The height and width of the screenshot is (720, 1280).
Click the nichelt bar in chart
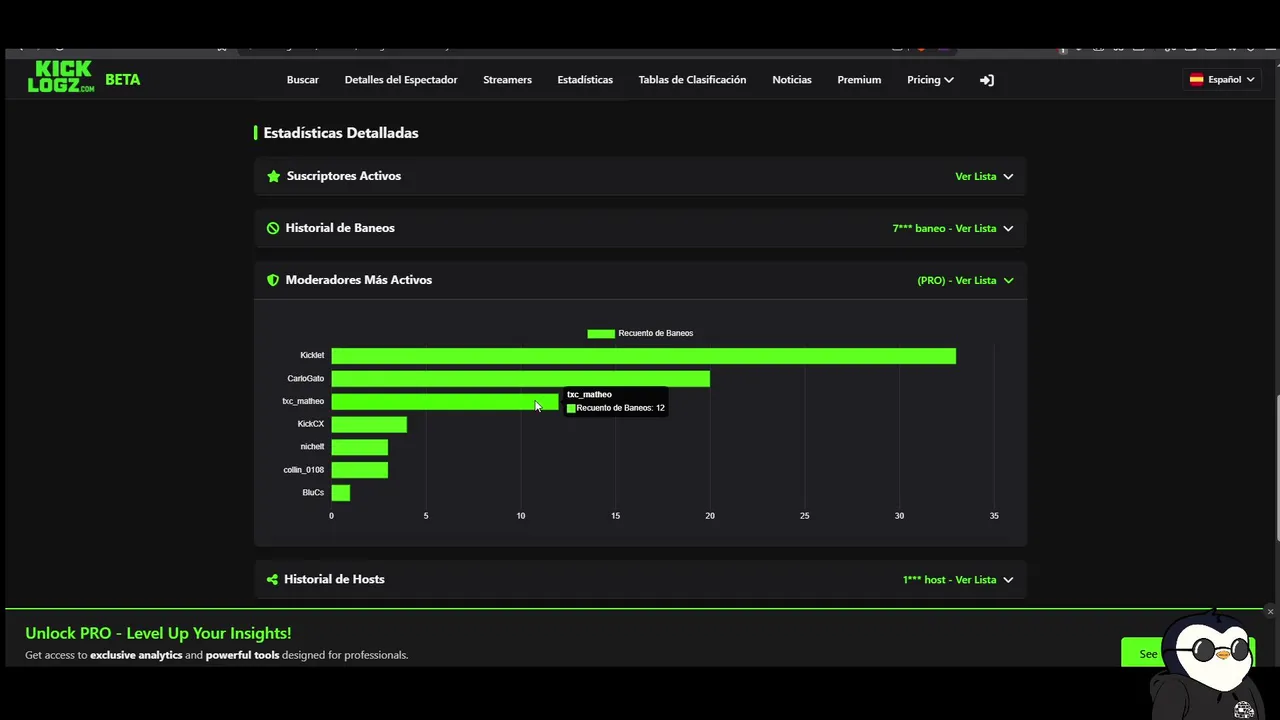tap(359, 447)
